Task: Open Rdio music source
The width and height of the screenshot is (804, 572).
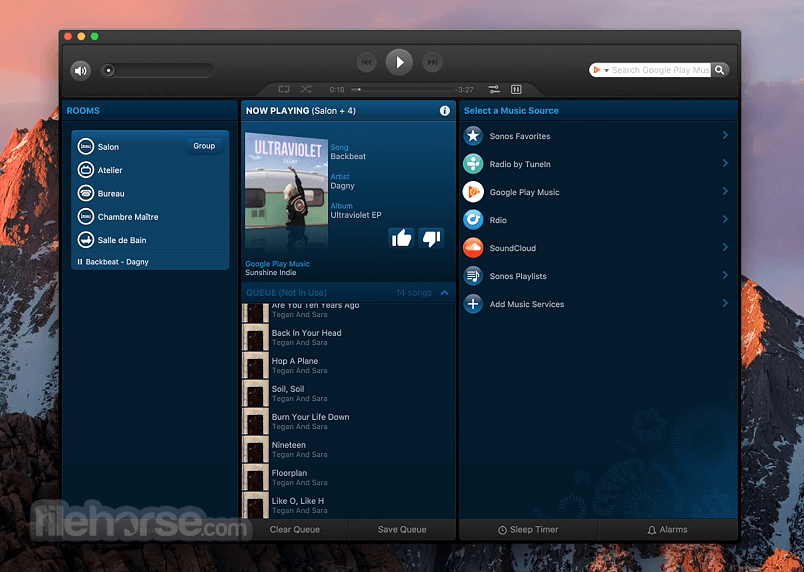Action: pyautogui.click(x=598, y=220)
